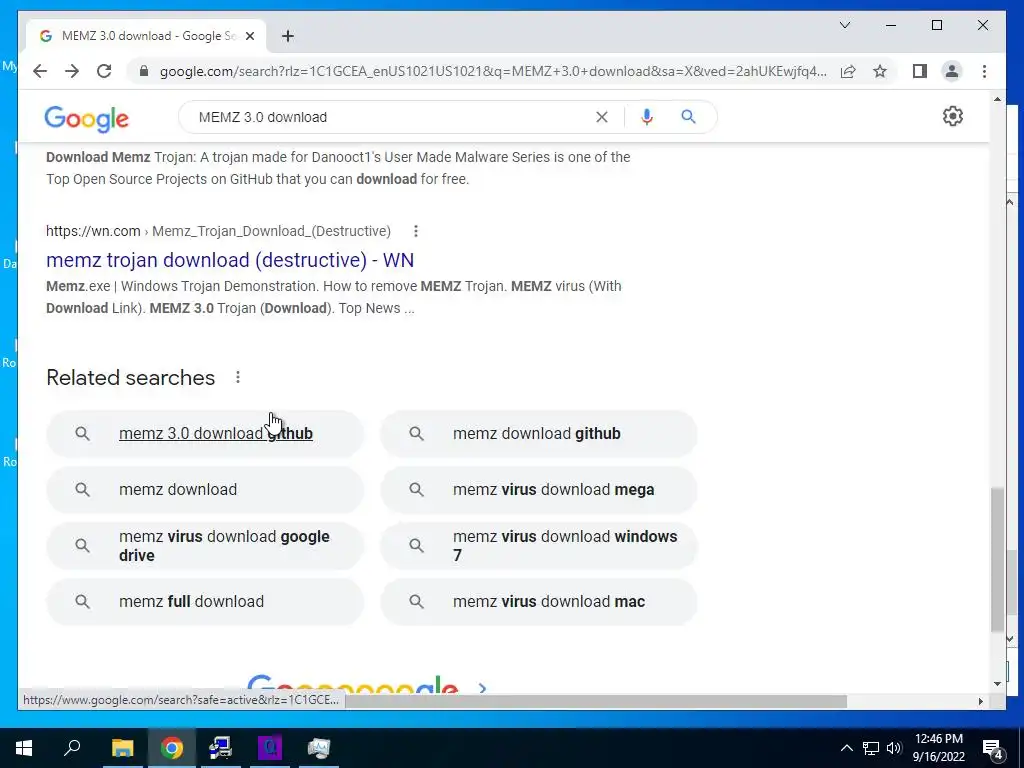Choose memz virus download mac suggestion
This screenshot has height=768, width=1024.
539,601
